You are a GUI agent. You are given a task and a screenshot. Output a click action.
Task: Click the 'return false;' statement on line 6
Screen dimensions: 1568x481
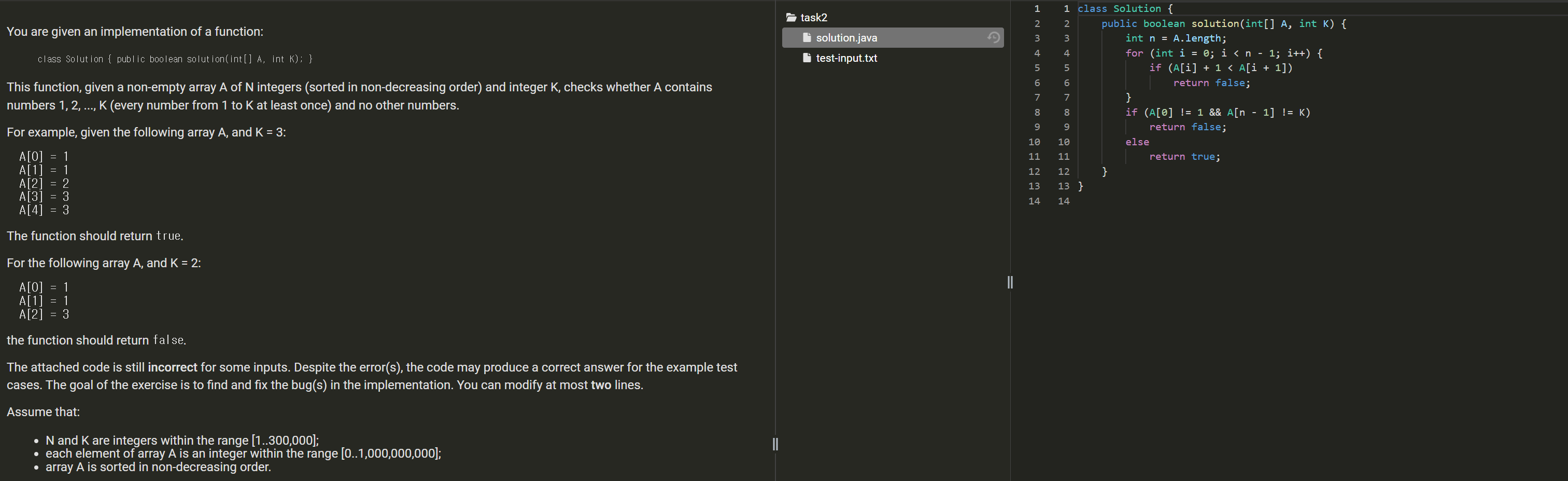tap(1212, 83)
